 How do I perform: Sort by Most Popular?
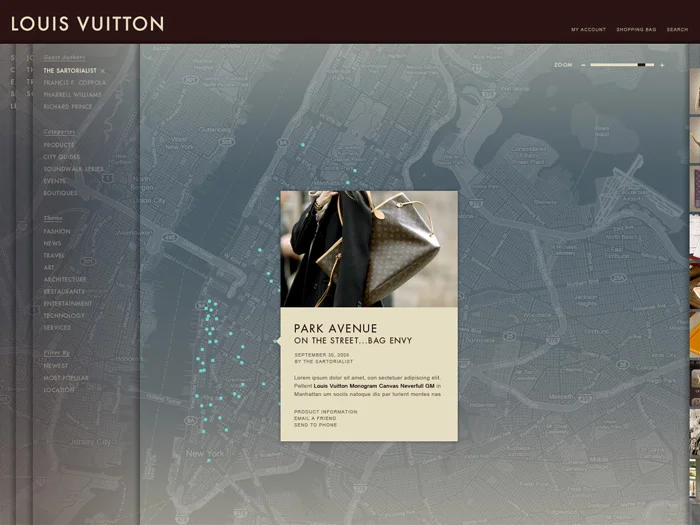pos(66,378)
